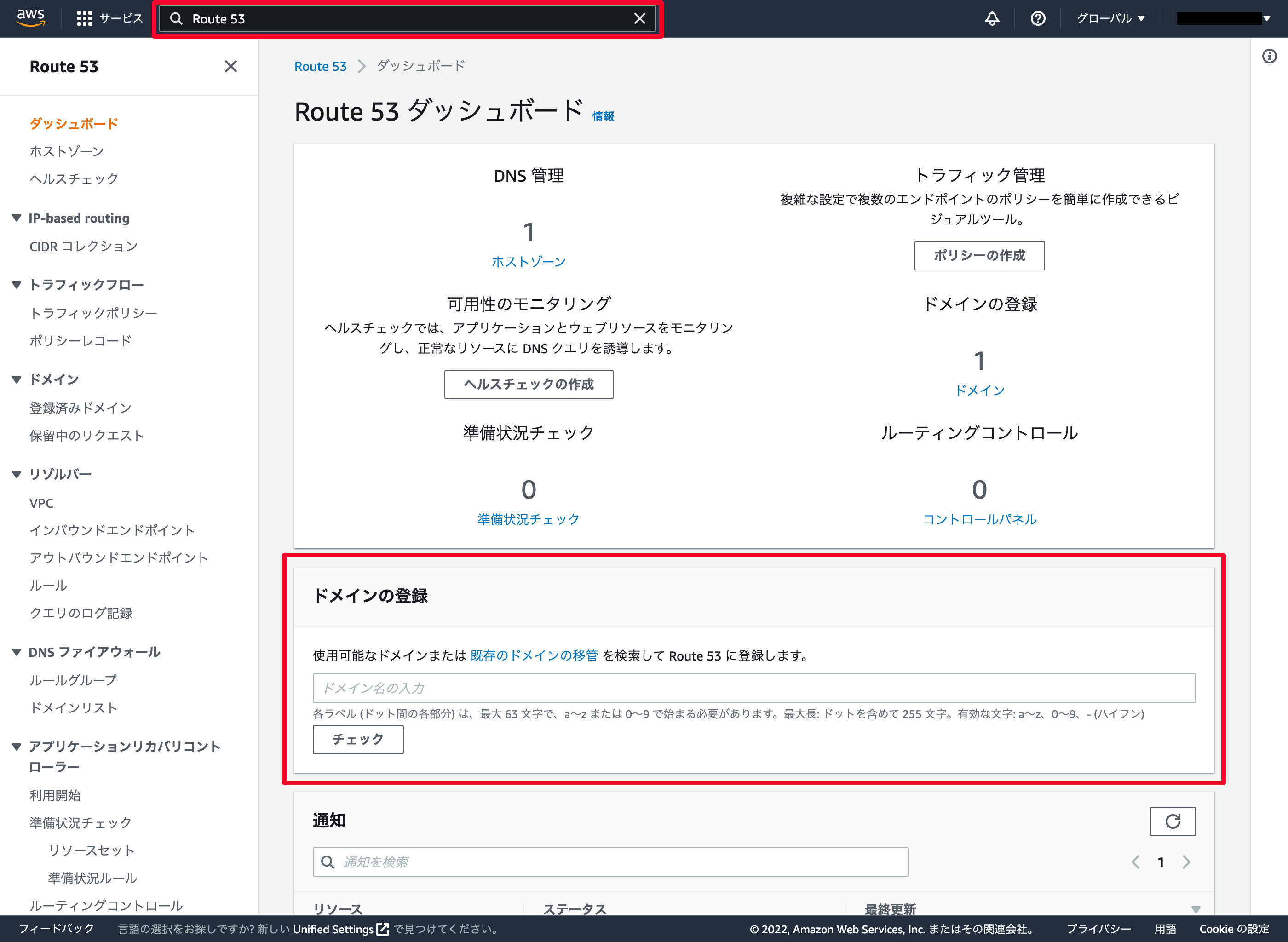Select ホストゾーン in the sidebar

point(66,150)
